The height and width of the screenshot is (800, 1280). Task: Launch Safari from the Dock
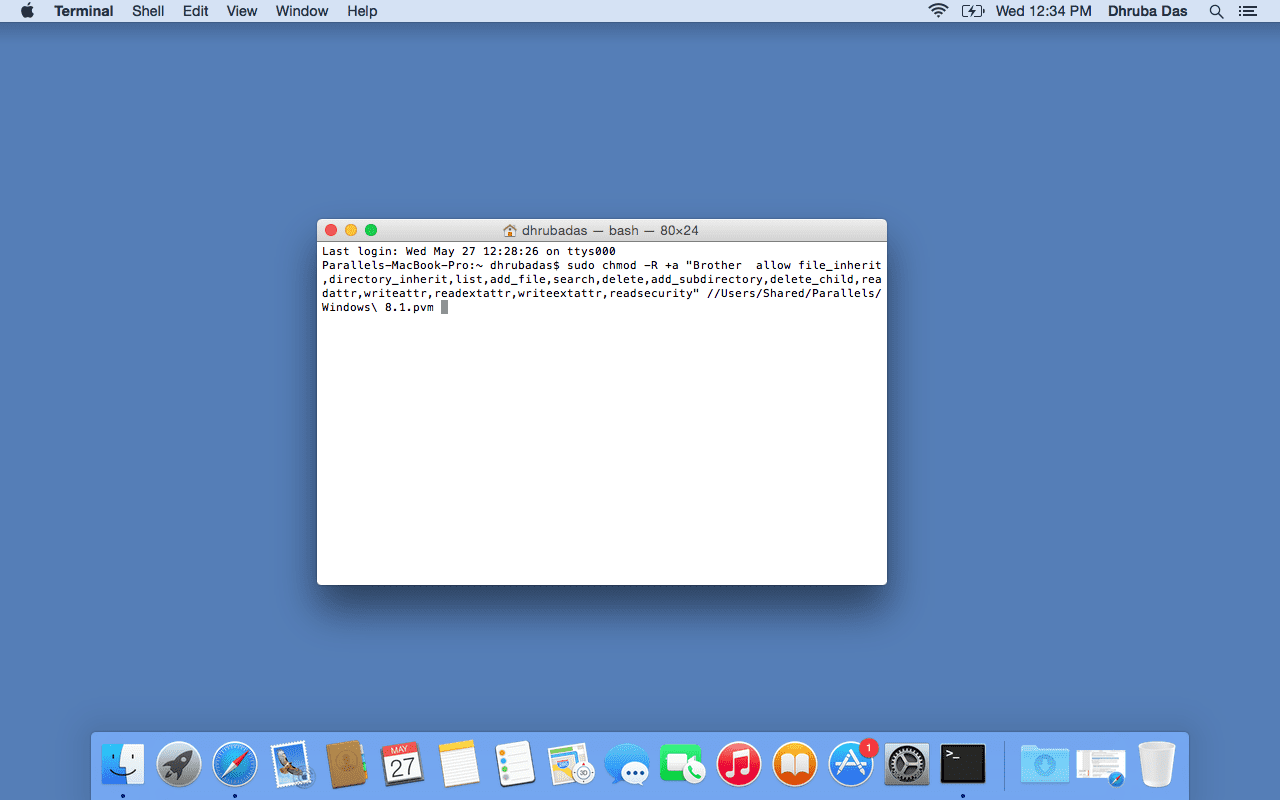[235, 766]
